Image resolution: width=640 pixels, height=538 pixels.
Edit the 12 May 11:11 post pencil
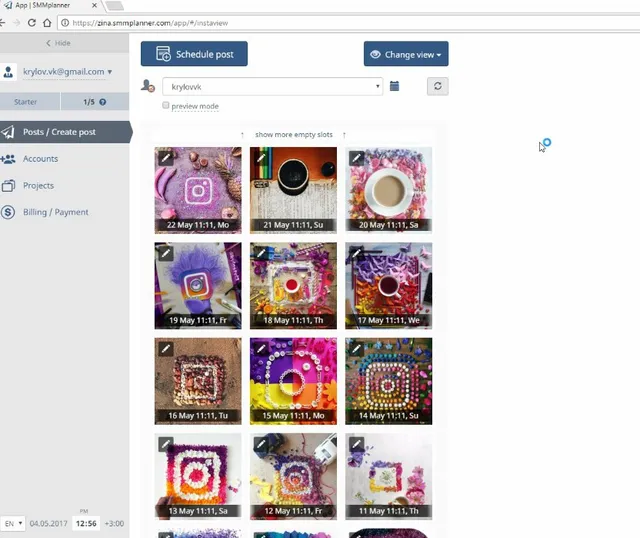coord(261,444)
